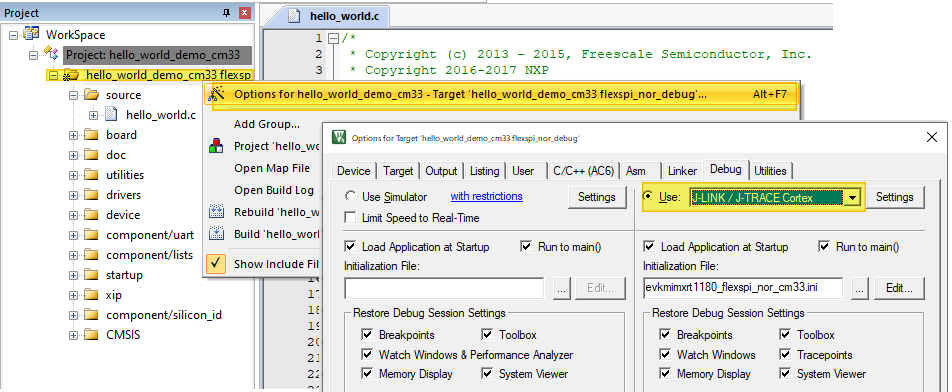The image size is (952, 392).
Task: Click the colored cubes icon beside Project entry
Action: (216, 146)
